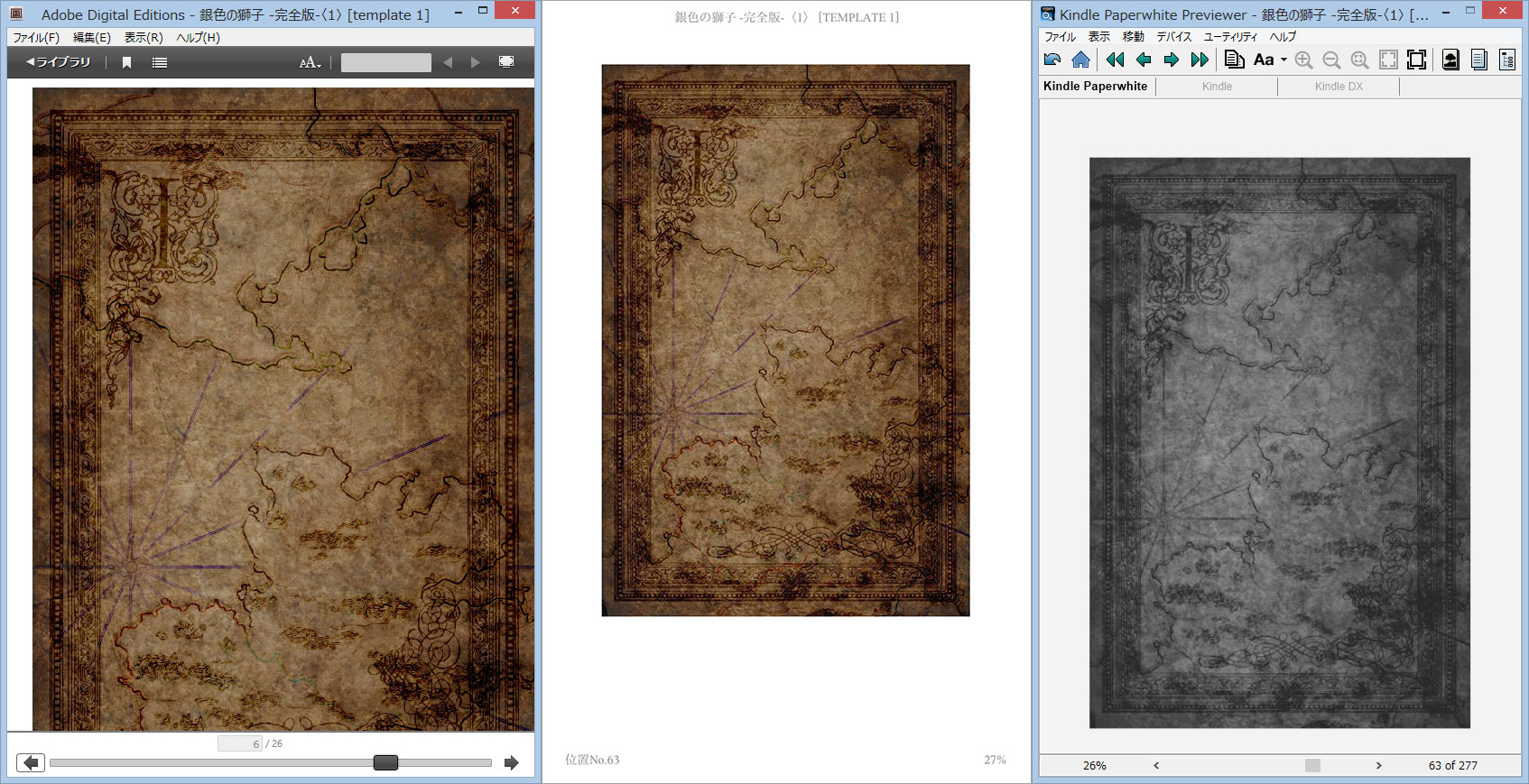Click the back/undo arrow icon in Kindle Previewer
1529x784 pixels.
tap(1052, 60)
